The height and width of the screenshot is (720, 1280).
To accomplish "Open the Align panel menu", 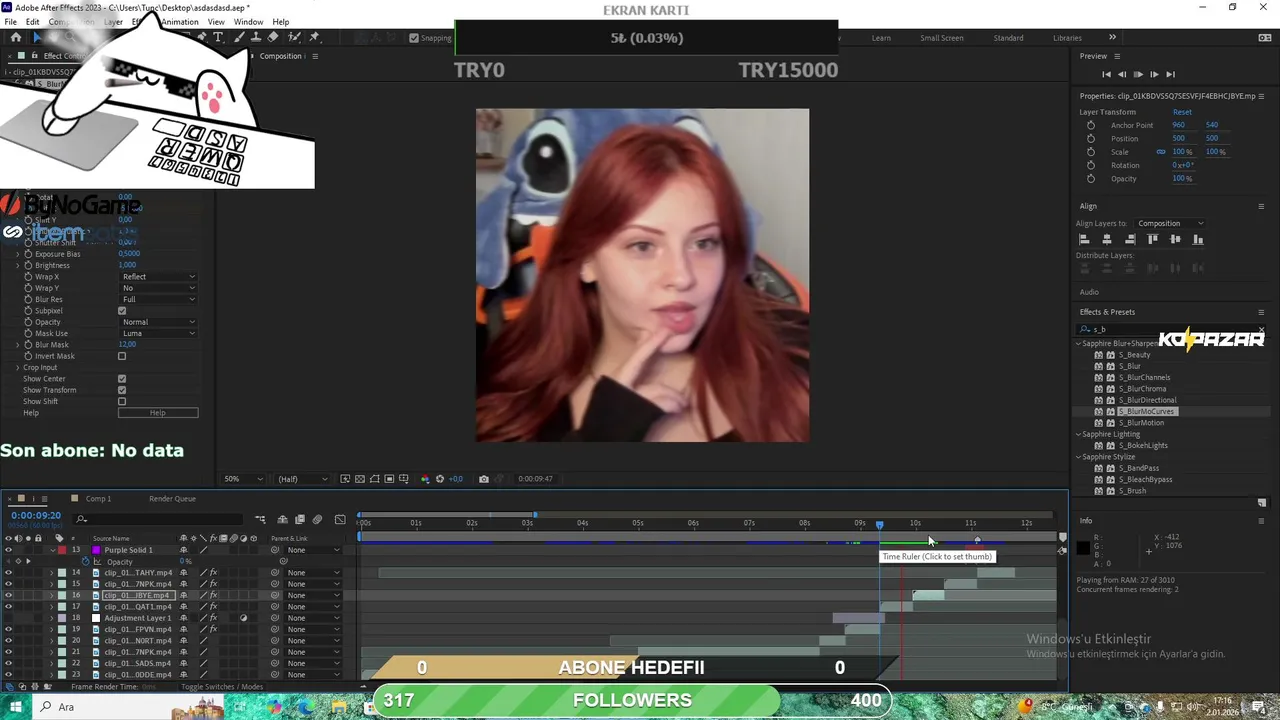I will (1261, 206).
